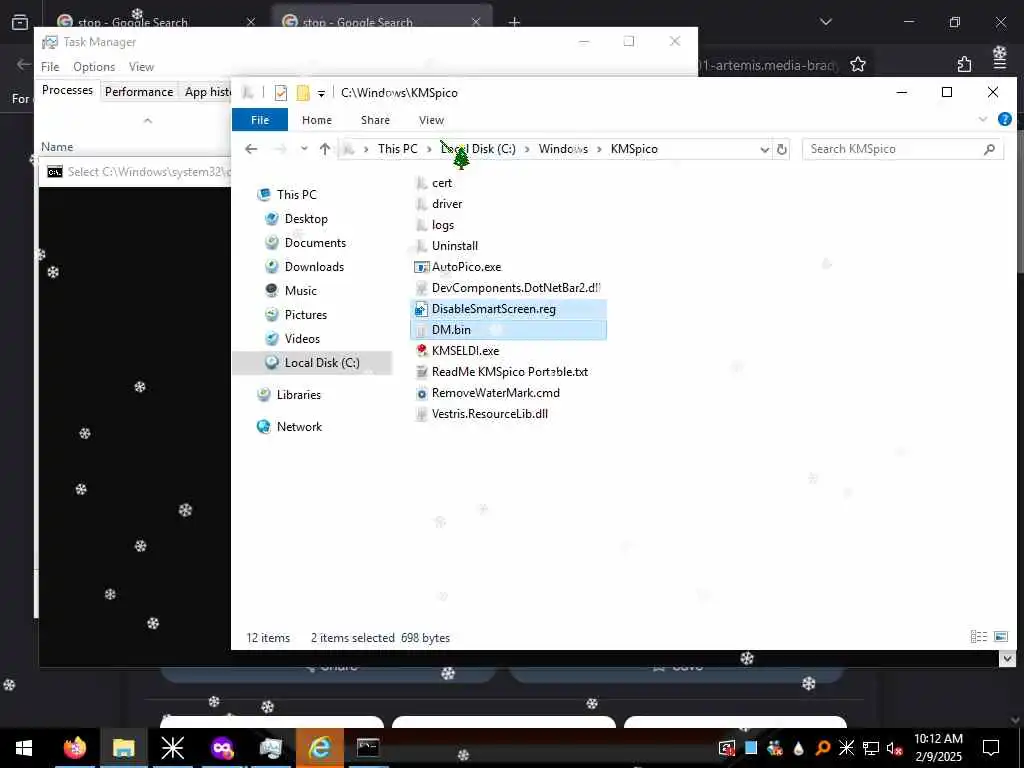Open Music in navigation pane
Image resolution: width=1024 pixels, height=768 pixels.
point(300,291)
